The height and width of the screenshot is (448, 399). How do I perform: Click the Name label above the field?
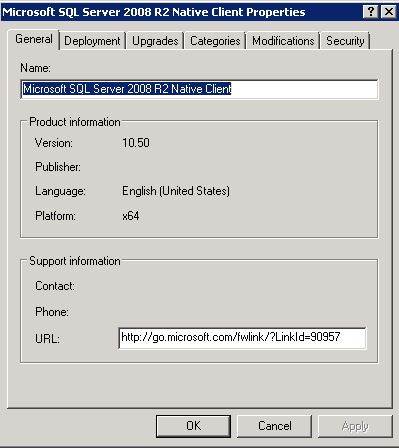click(35, 68)
